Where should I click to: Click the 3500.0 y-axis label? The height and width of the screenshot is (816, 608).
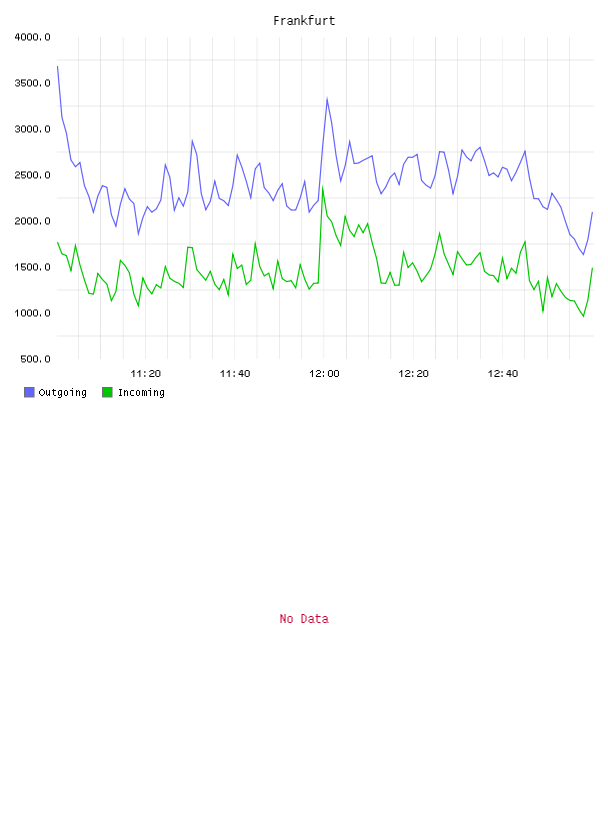point(32,83)
